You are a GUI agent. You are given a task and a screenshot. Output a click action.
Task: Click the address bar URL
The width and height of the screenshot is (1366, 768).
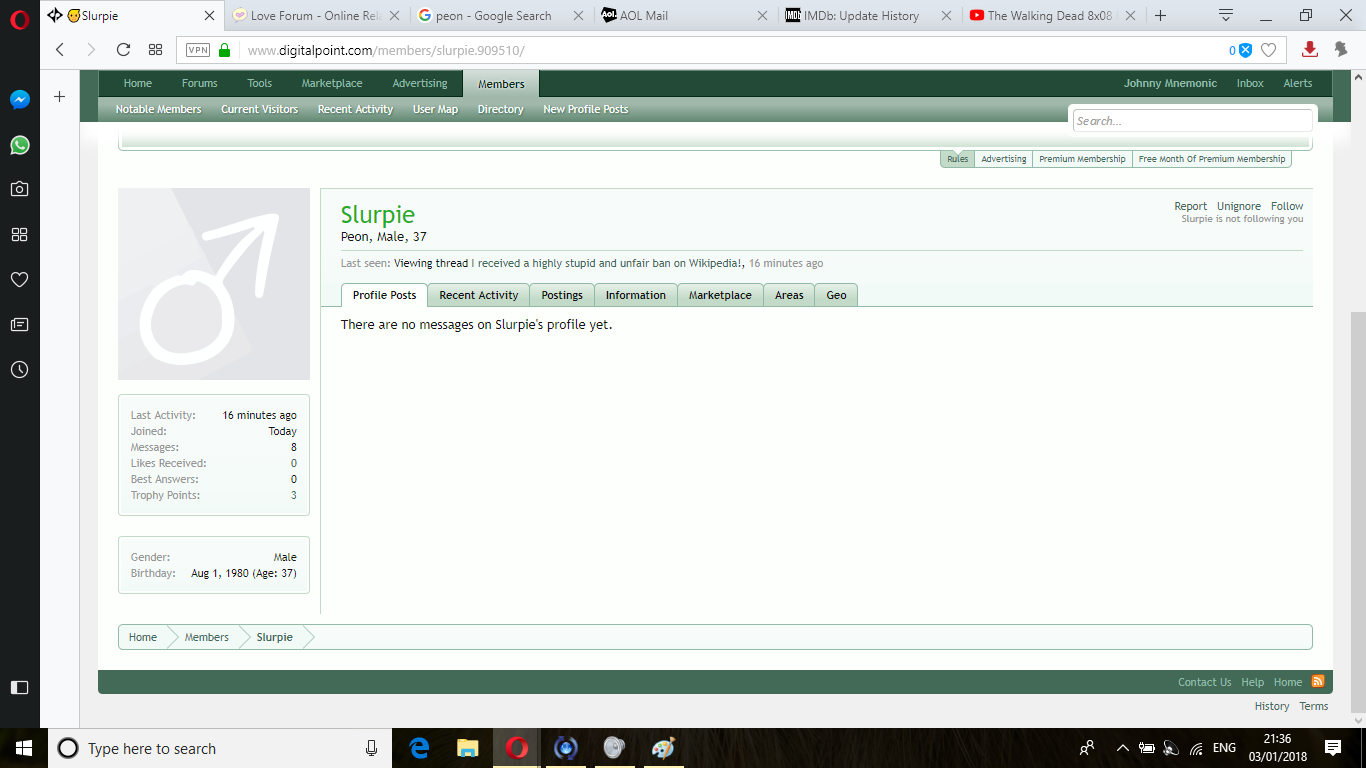coord(385,50)
